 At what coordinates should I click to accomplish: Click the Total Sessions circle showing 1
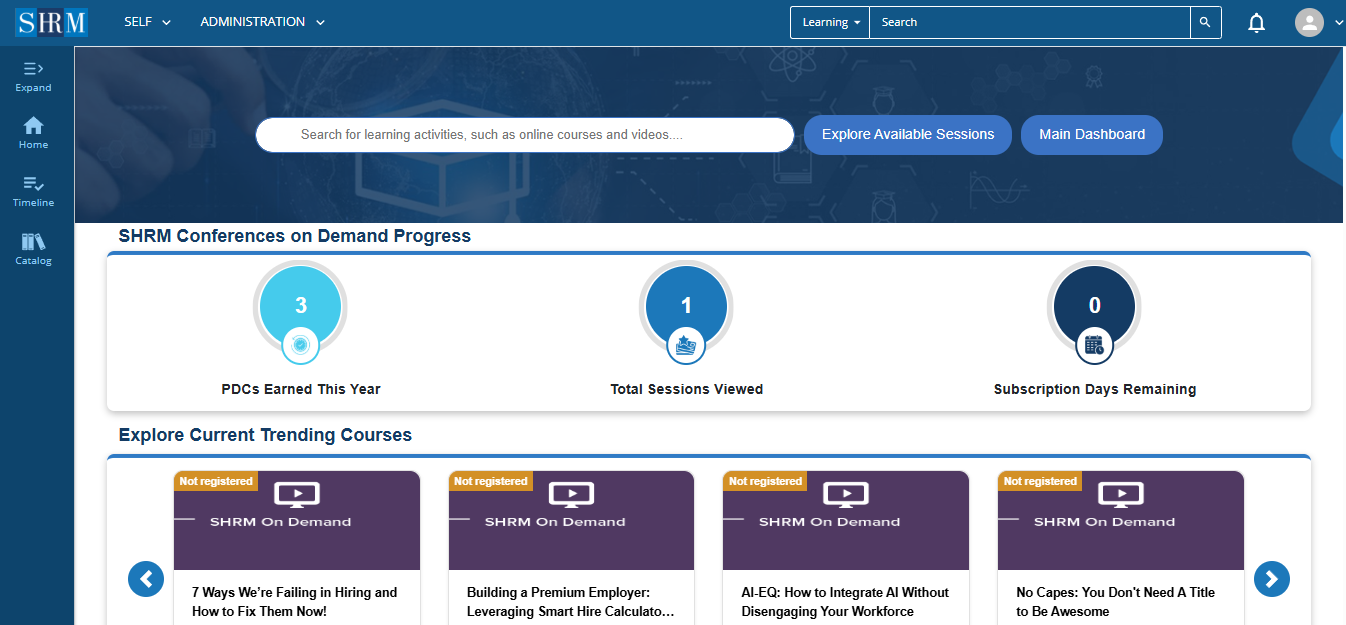click(686, 306)
